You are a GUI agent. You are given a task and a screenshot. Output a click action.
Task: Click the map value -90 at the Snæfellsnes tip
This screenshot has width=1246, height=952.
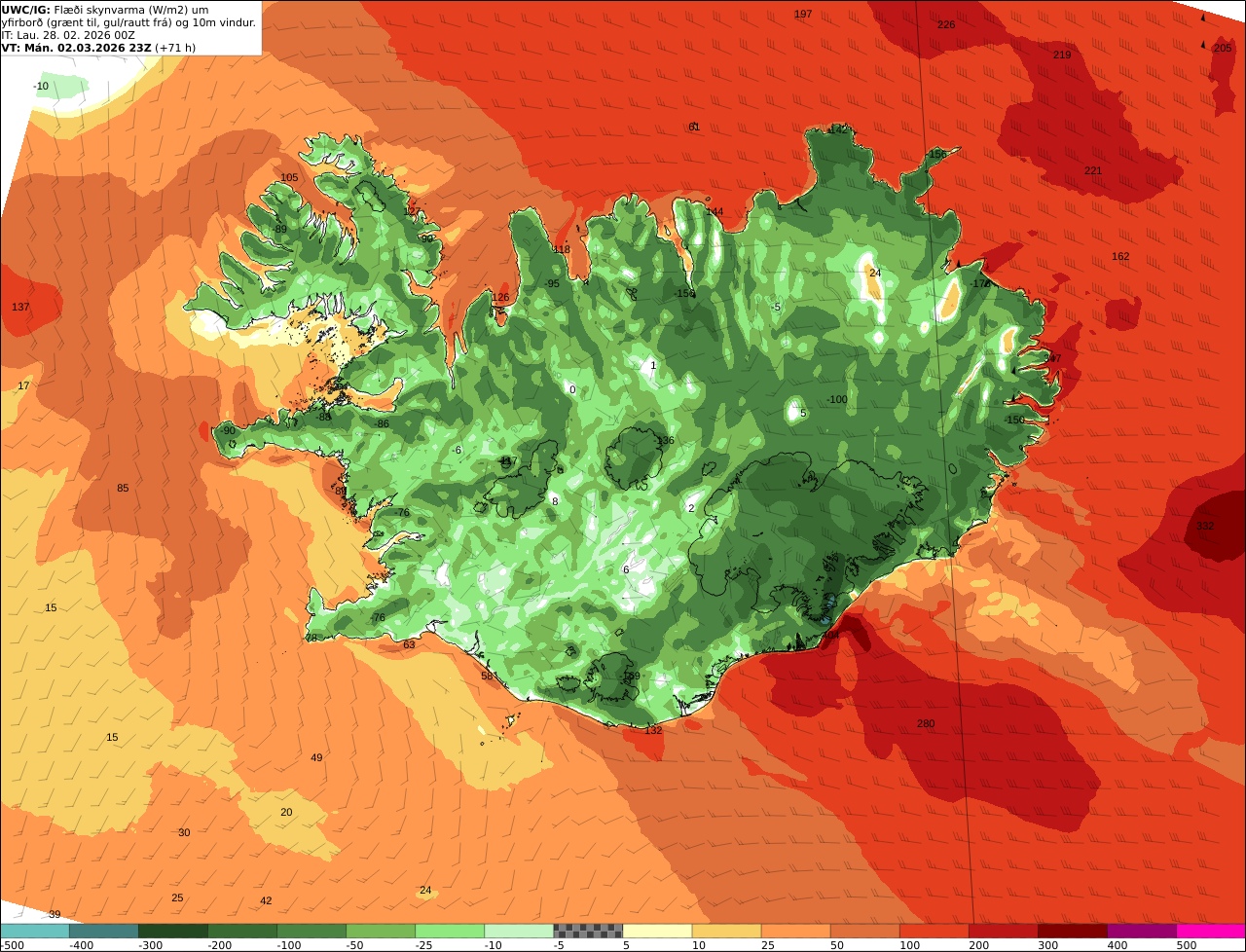coord(228,430)
